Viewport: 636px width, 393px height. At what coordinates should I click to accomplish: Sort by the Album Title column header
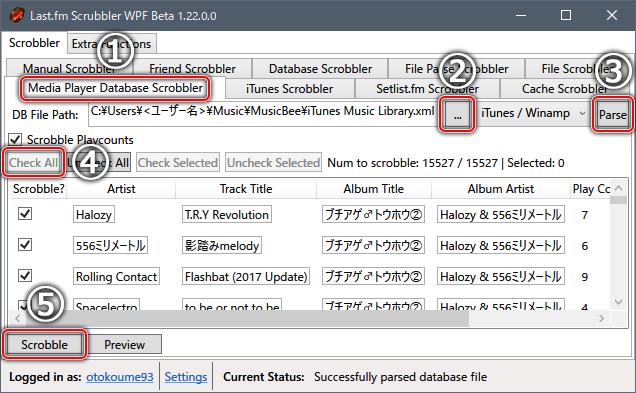tap(374, 189)
